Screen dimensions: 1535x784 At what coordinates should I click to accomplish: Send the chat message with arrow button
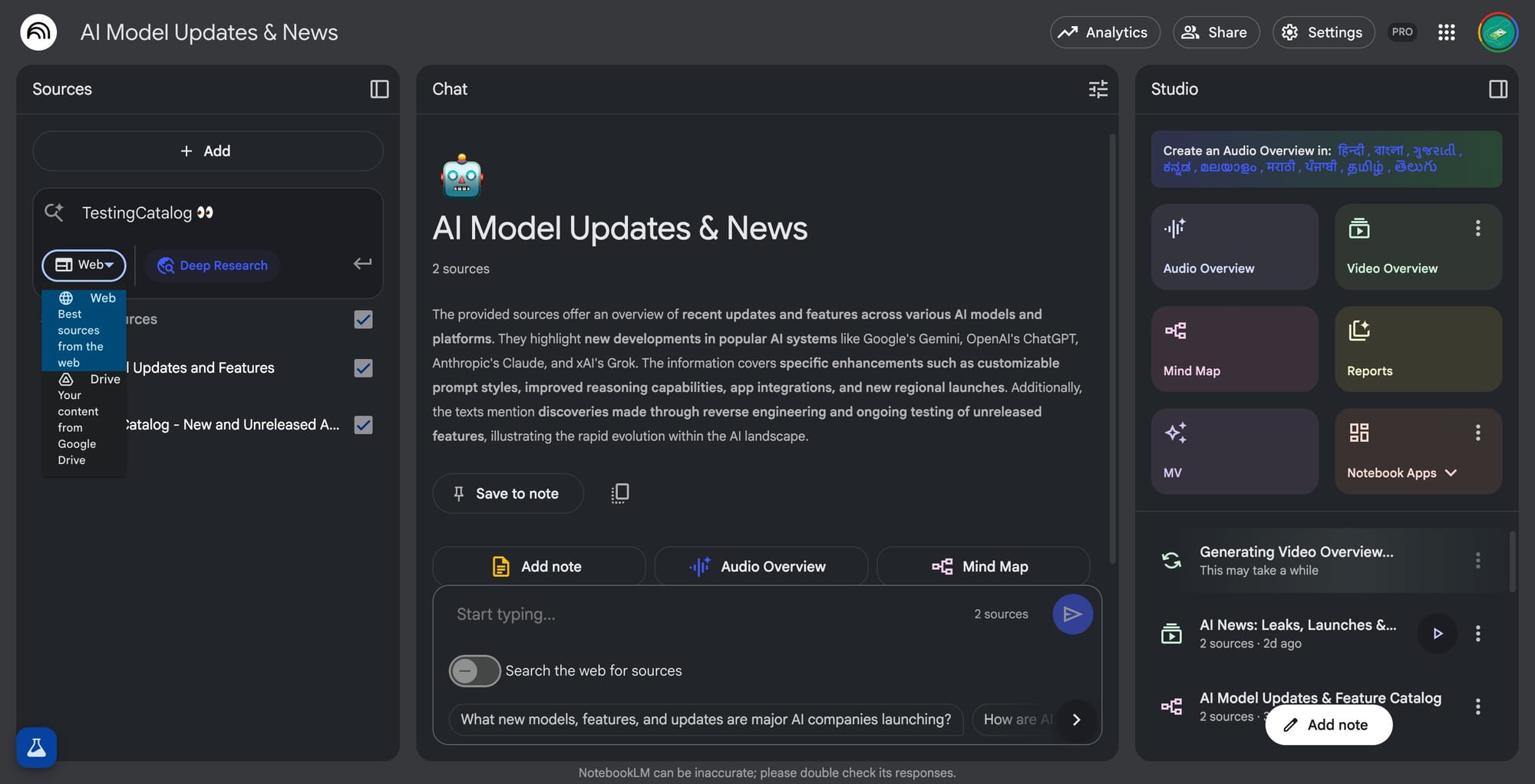click(1072, 614)
